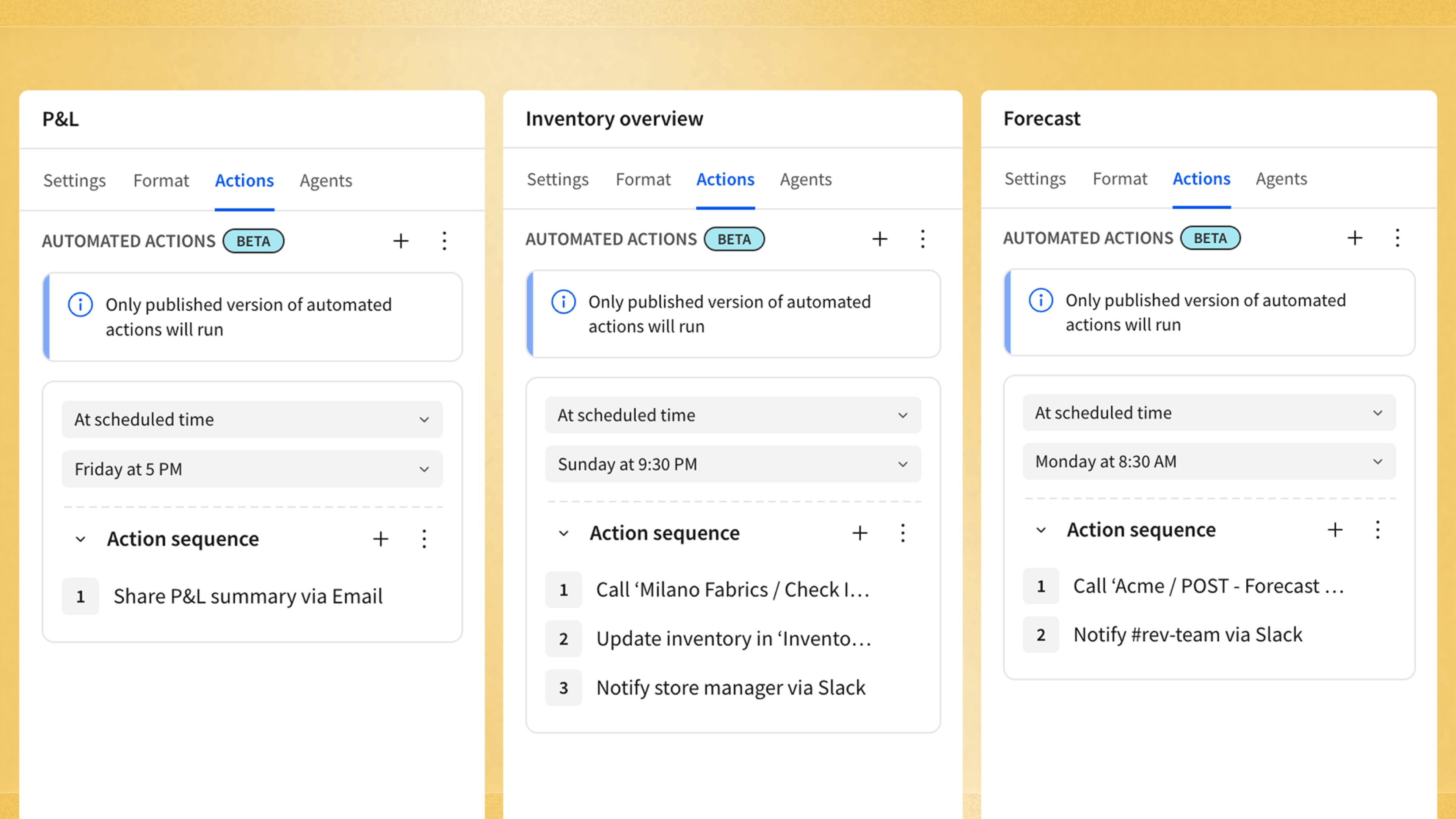
Task: Select 'Call Milano Fabrics / Check I…' action
Action: [733, 590]
